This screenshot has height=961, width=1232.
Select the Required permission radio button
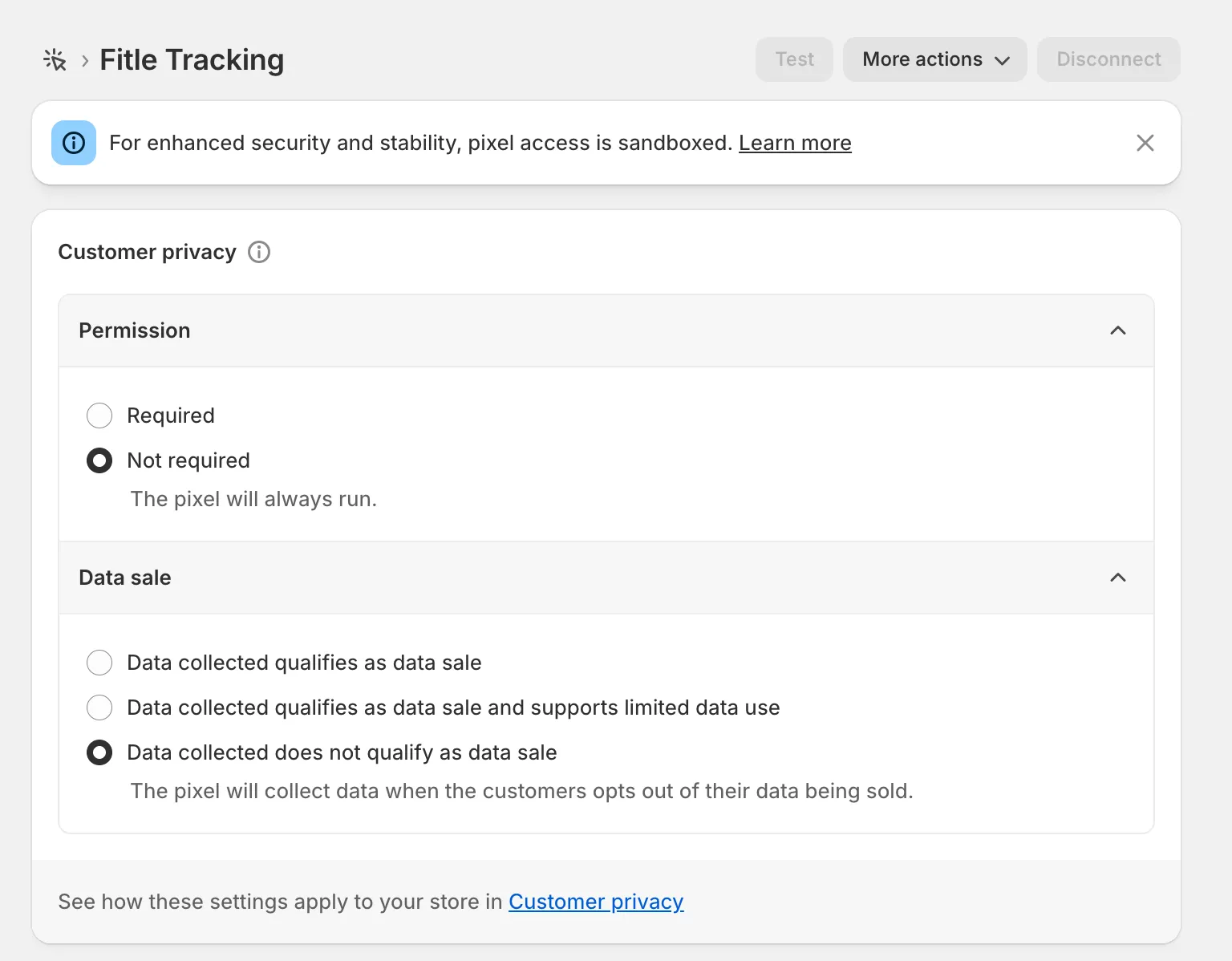99,416
